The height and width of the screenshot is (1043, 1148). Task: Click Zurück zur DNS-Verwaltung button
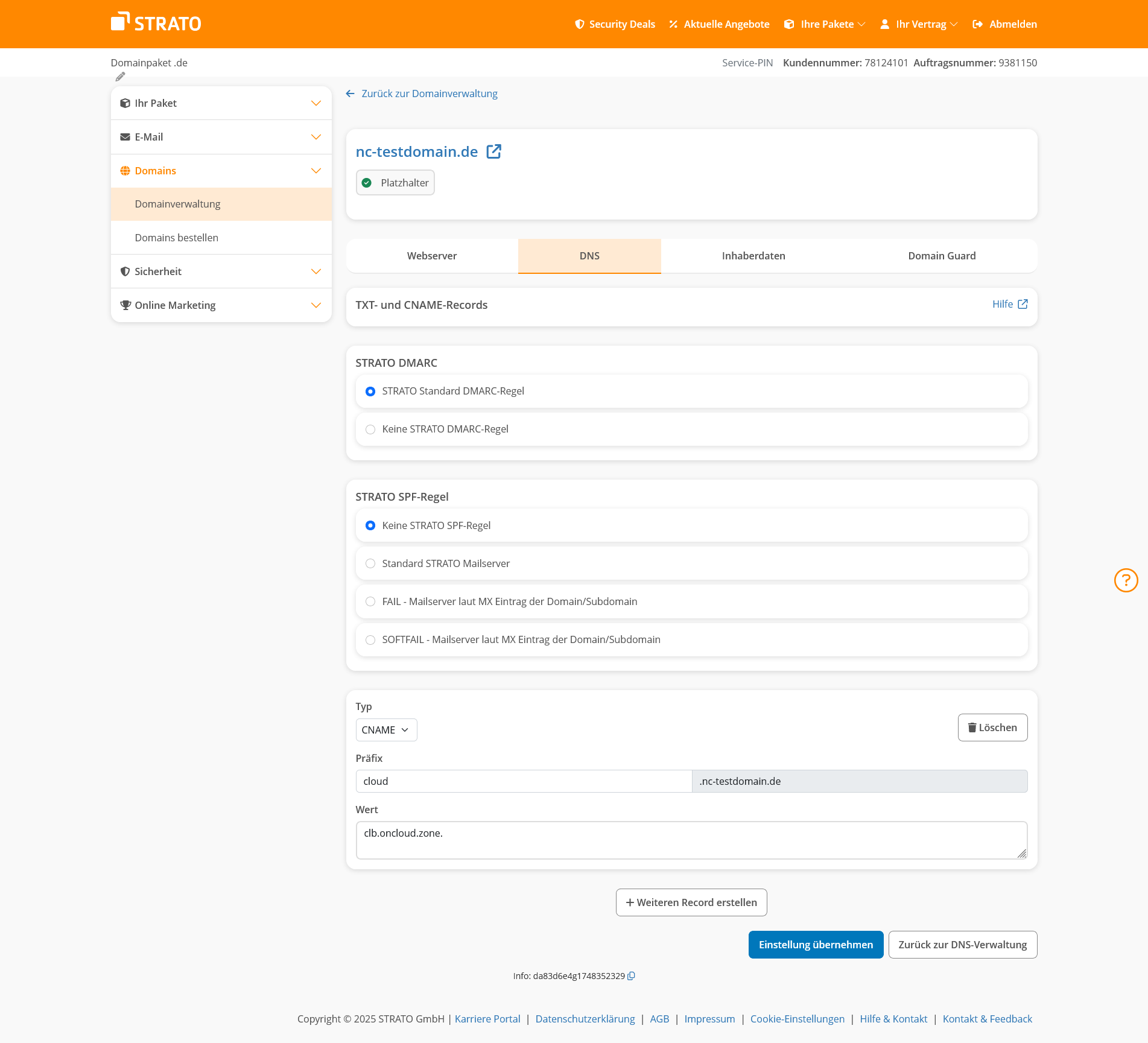[x=963, y=945]
